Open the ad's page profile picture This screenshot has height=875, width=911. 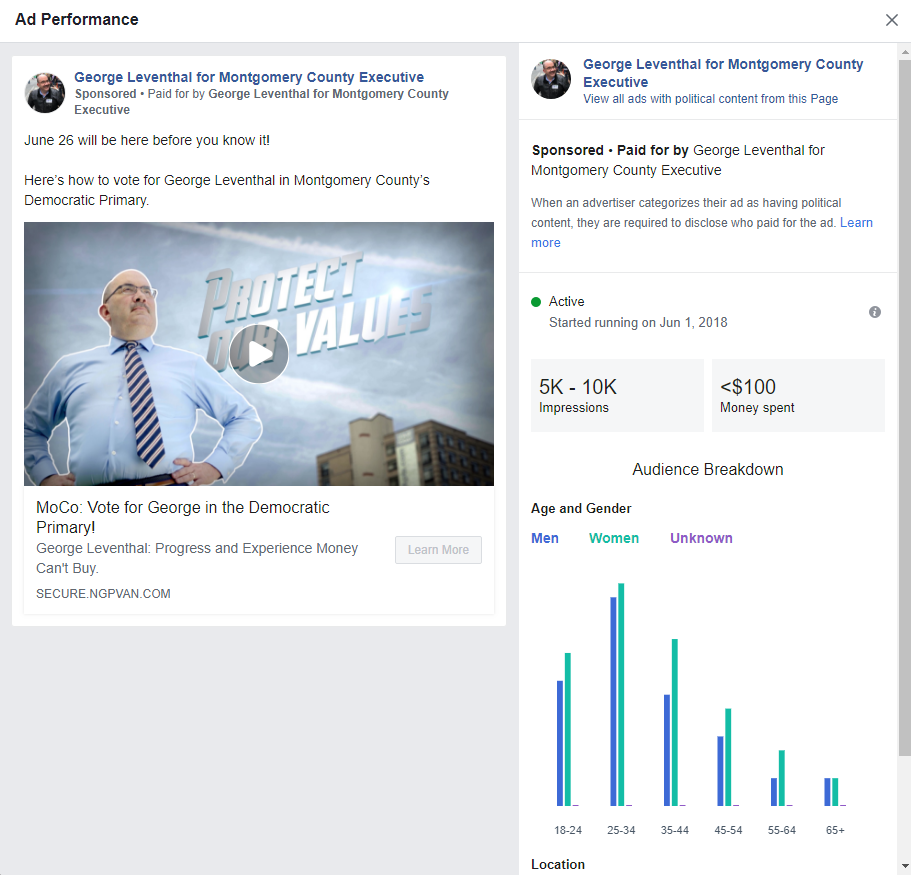(45, 93)
